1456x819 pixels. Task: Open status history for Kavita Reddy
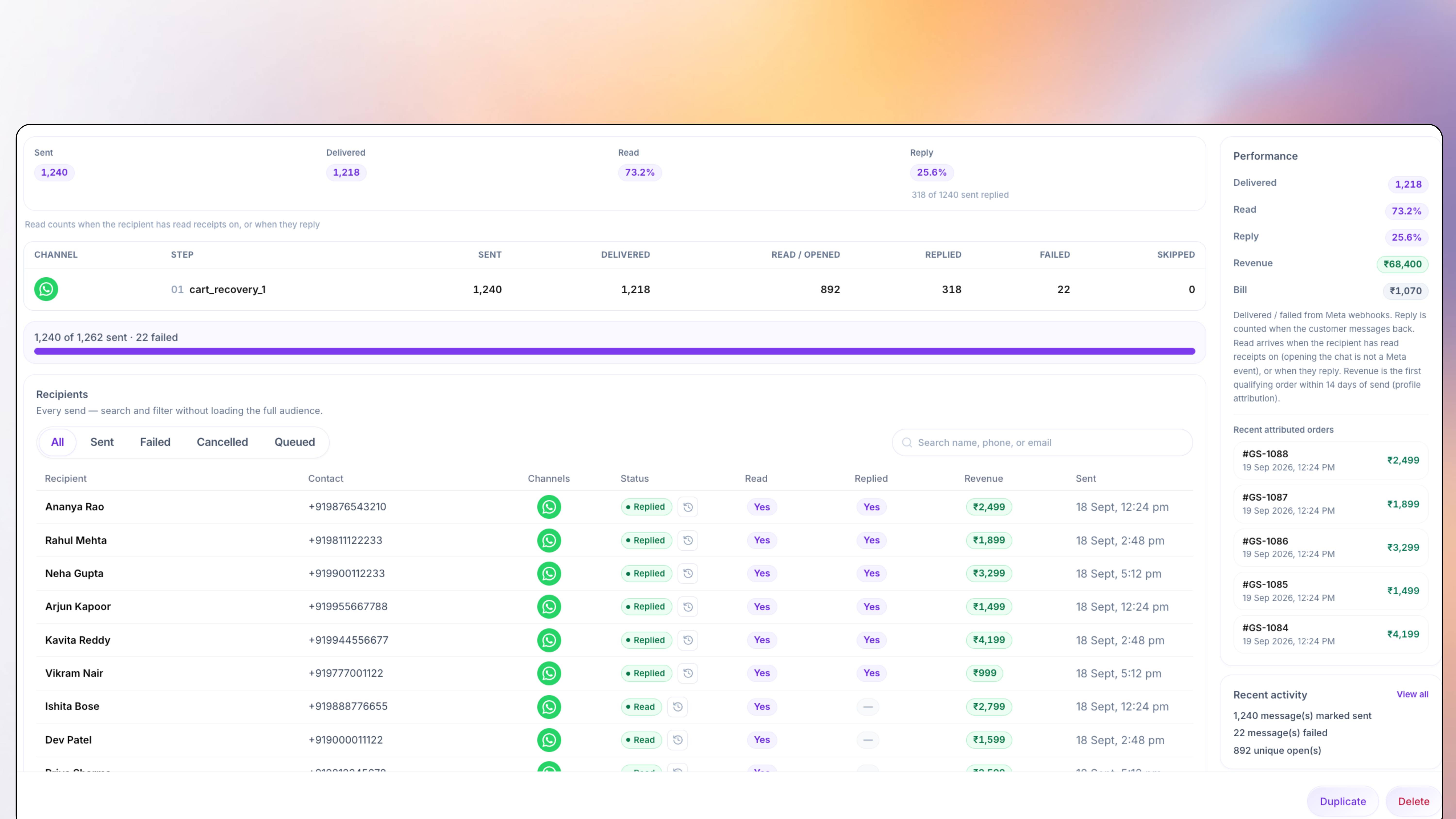688,640
